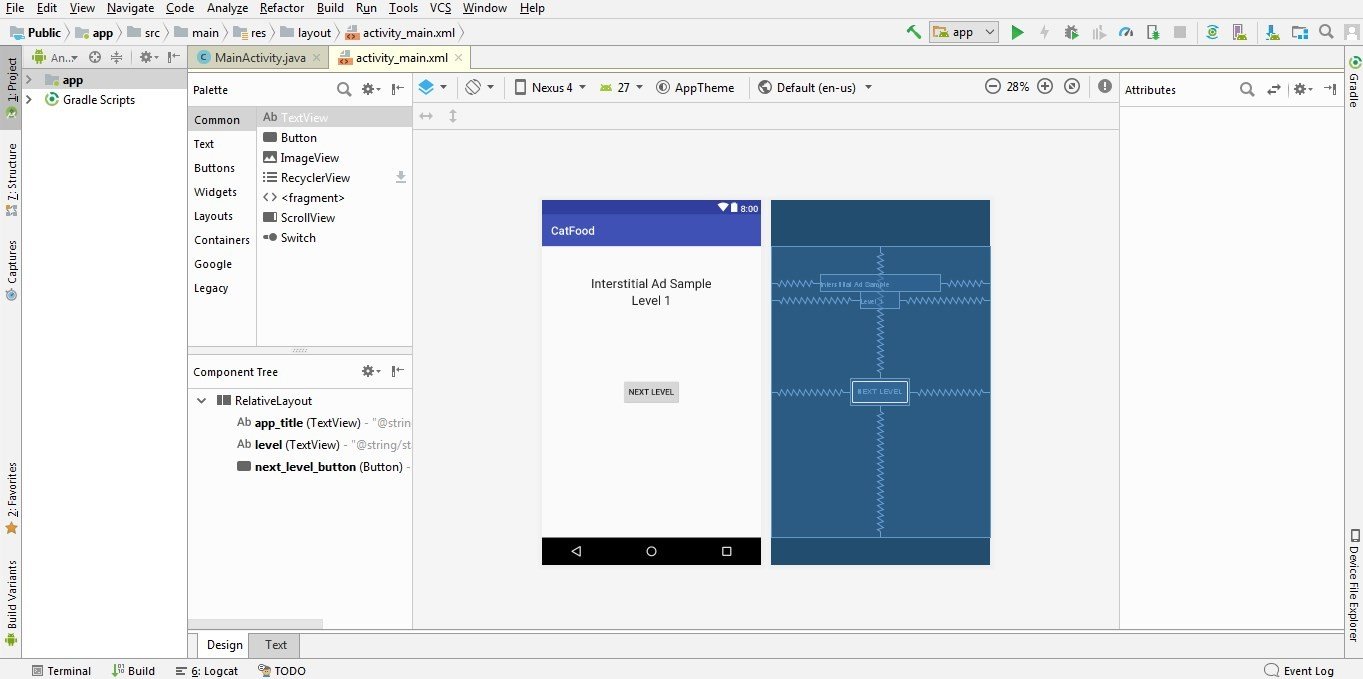Zoom in the design with plus icon
The height and width of the screenshot is (679, 1363).
(1045, 87)
